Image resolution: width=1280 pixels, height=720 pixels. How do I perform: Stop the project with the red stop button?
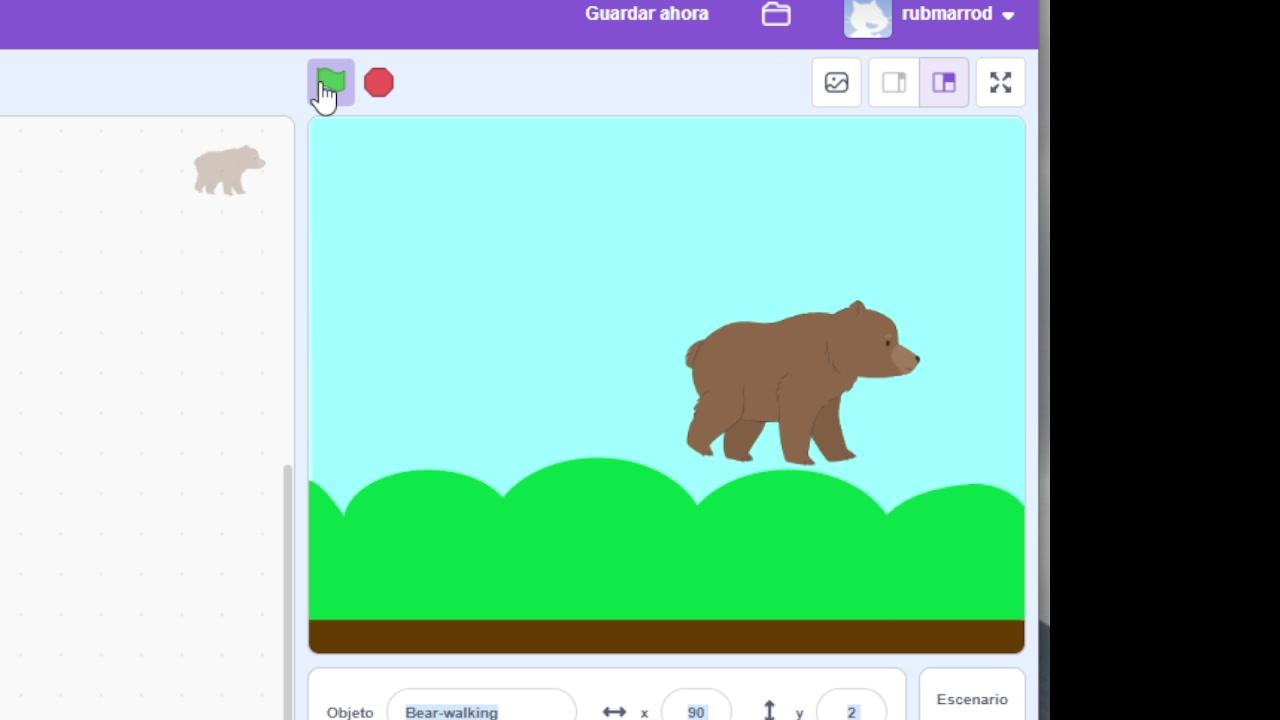(379, 82)
